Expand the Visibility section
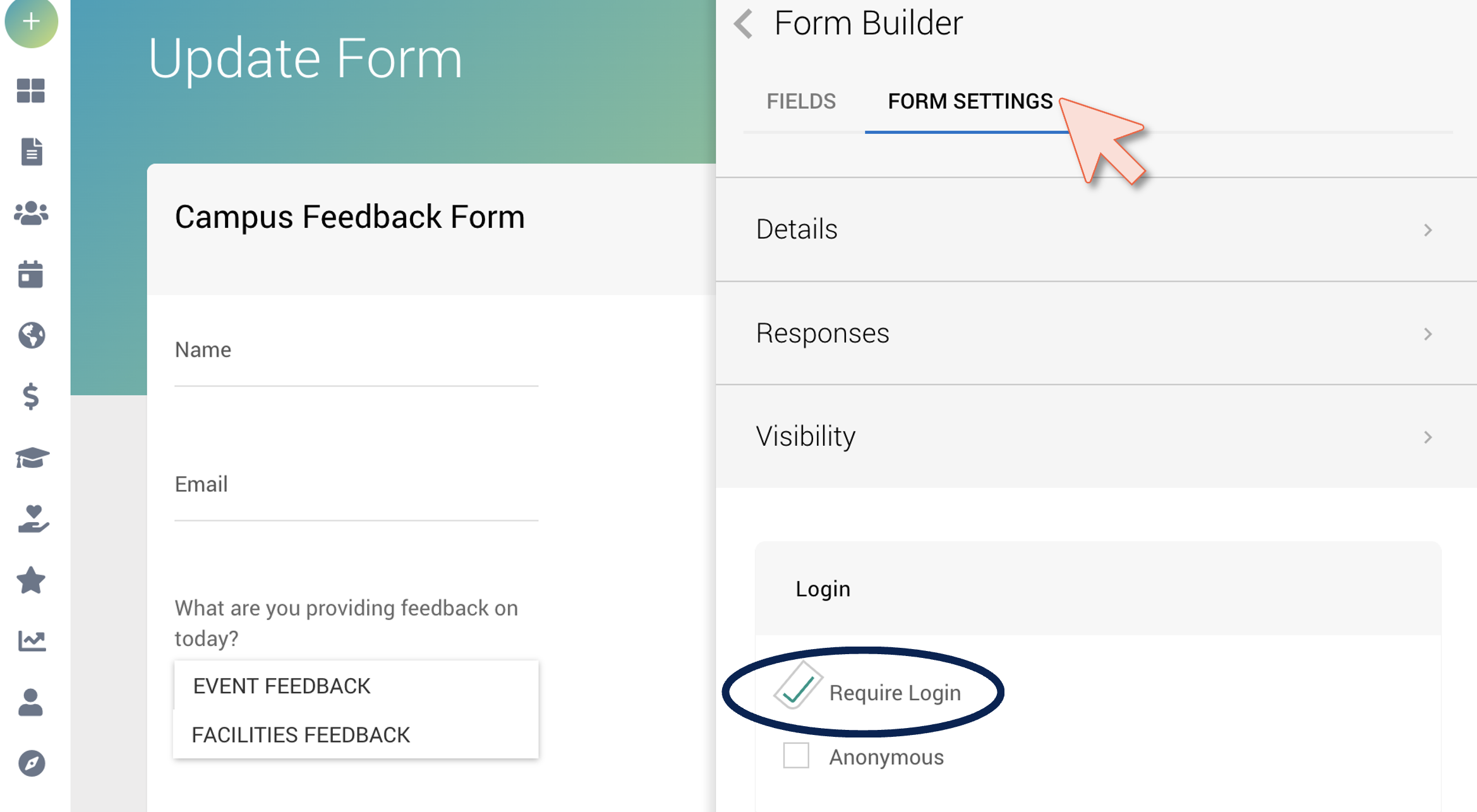Image resolution: width=1477 pixels, height=812 pixels. (1096, 436)
